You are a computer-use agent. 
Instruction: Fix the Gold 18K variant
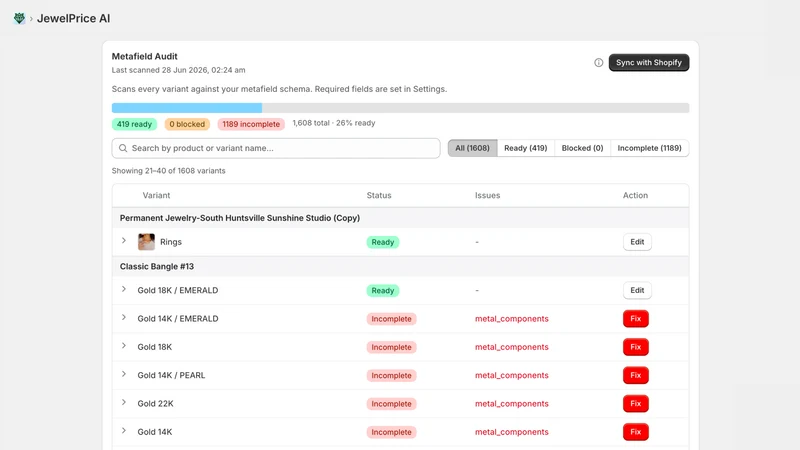(636, 347)
